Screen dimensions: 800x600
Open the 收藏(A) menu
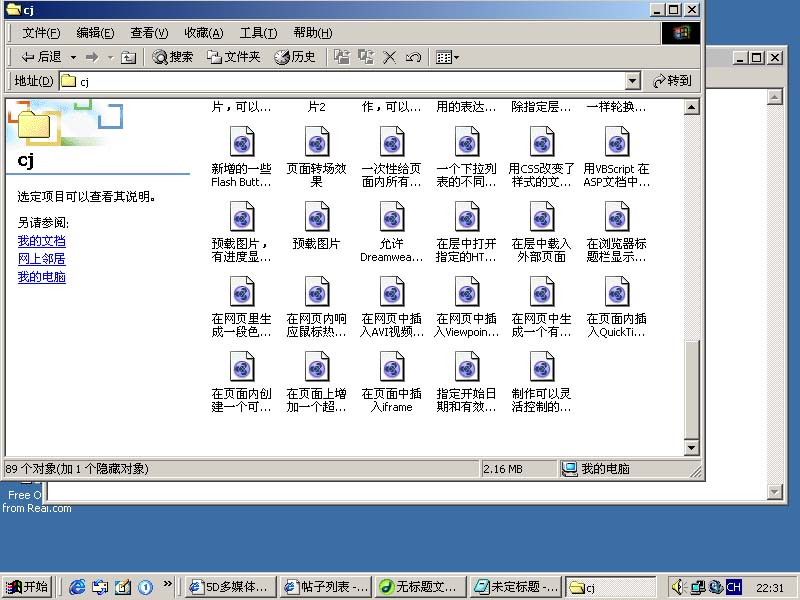(x=204, y=33)
